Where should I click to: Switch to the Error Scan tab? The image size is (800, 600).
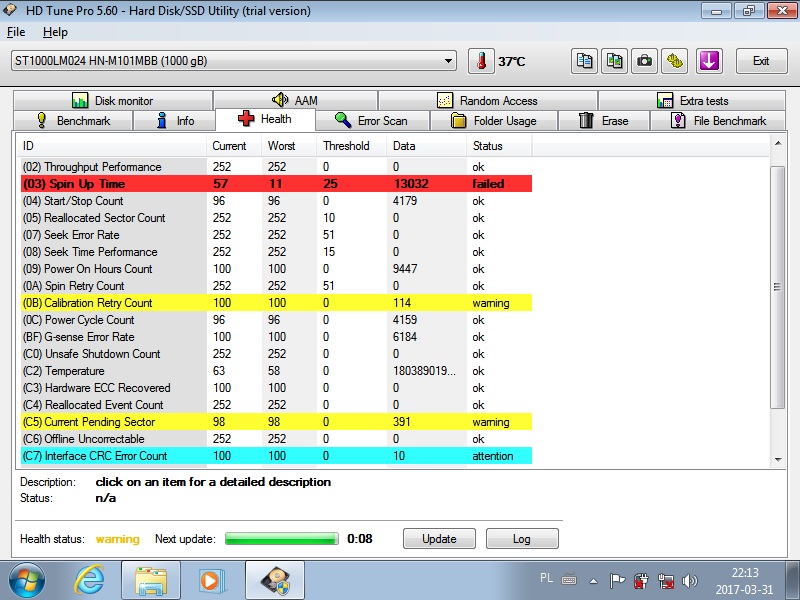(372, 121)
